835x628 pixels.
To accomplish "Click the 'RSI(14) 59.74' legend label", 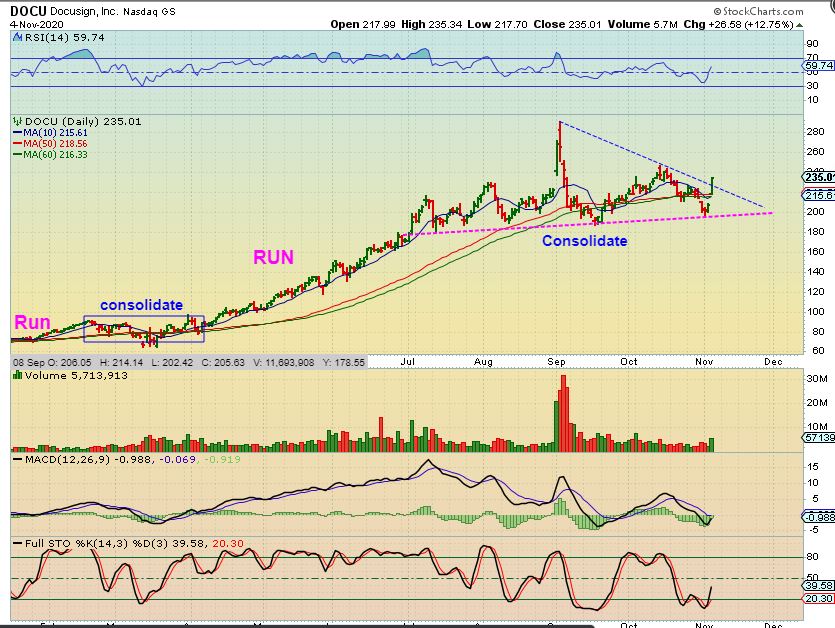I will click(x=64, y=37).
